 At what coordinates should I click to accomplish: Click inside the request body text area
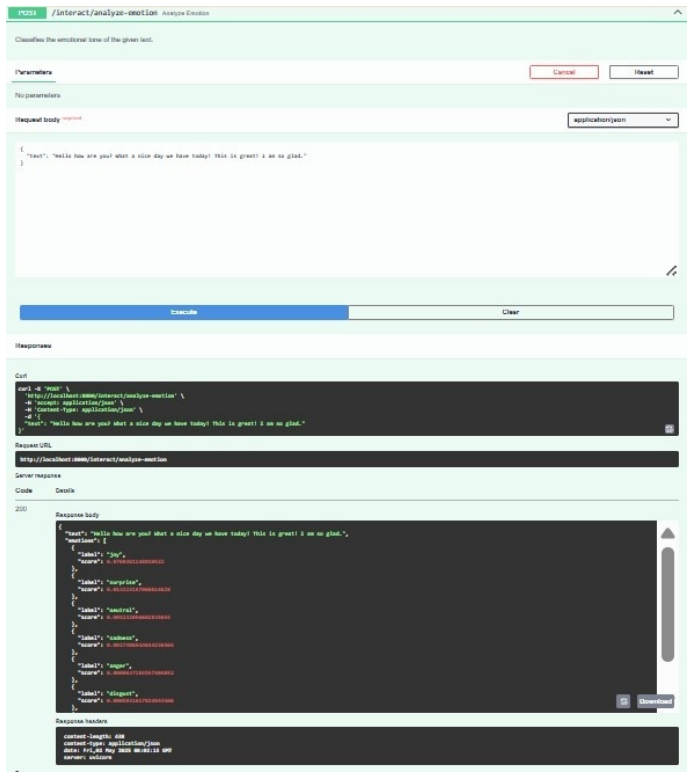[347, 209]
